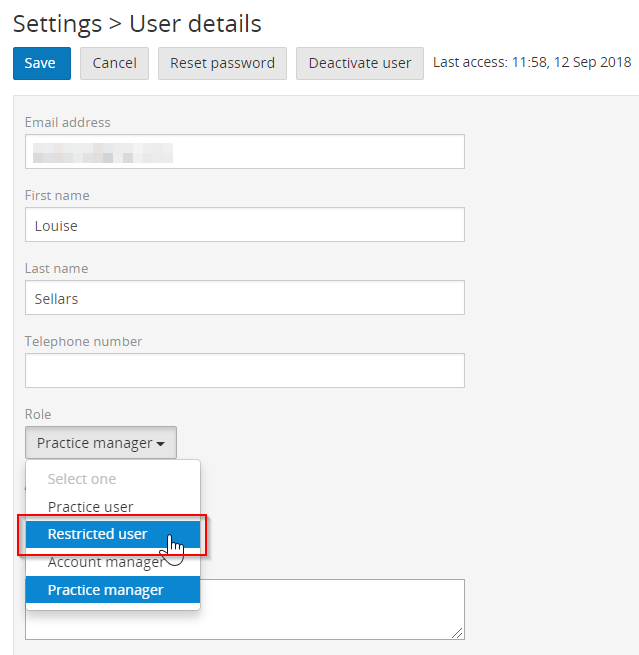Select Practice user from role list
The width and height of the screenshot is (639, 655).
pyautogui.click(x=113, y=507)
